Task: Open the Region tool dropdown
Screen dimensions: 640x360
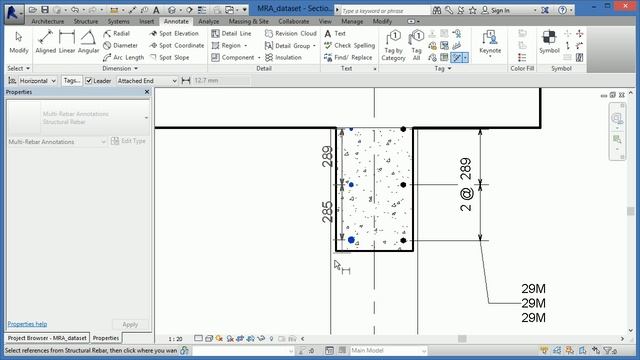Action: 245,46
